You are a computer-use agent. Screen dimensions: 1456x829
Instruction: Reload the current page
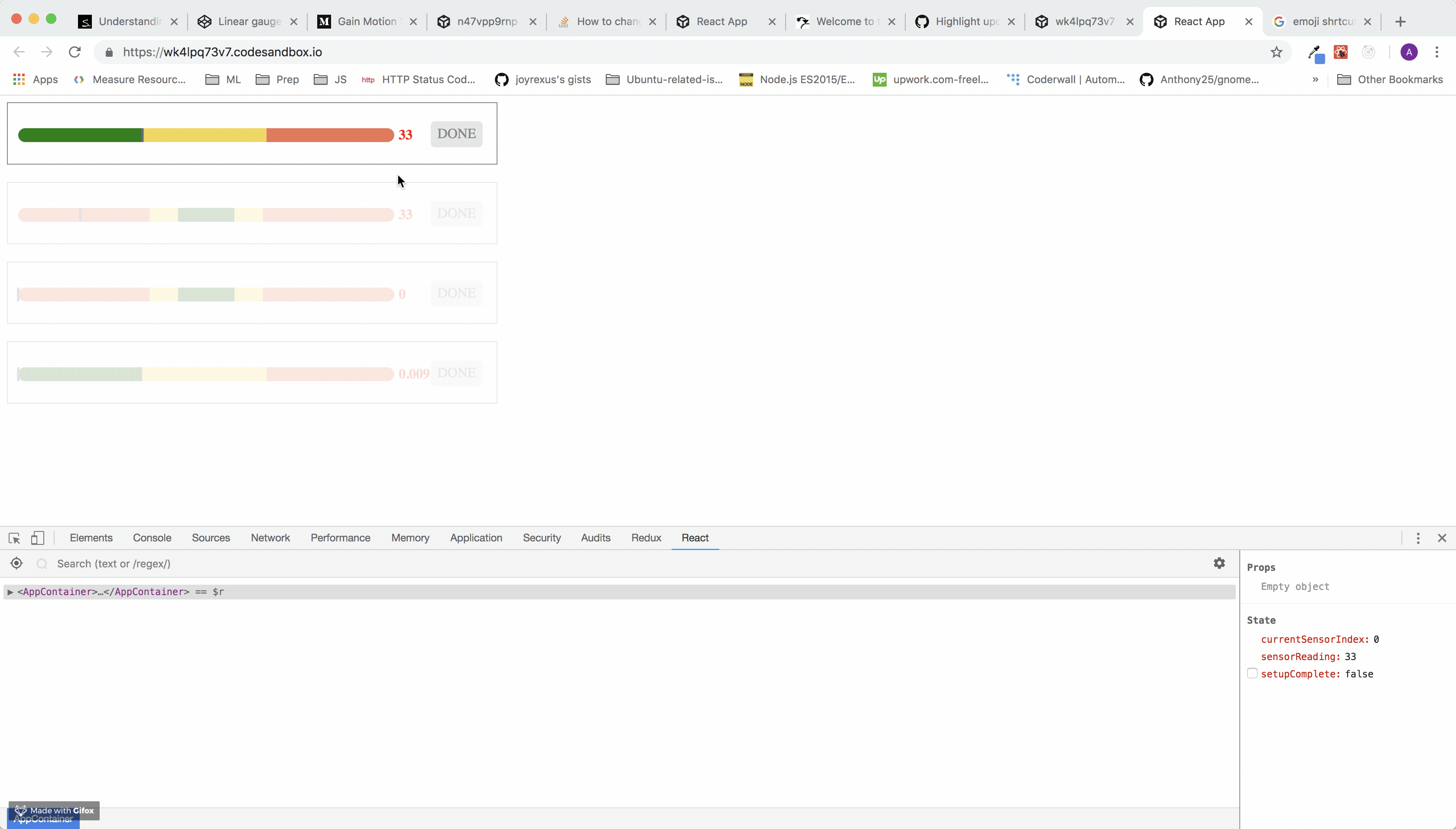click(75, 52)
